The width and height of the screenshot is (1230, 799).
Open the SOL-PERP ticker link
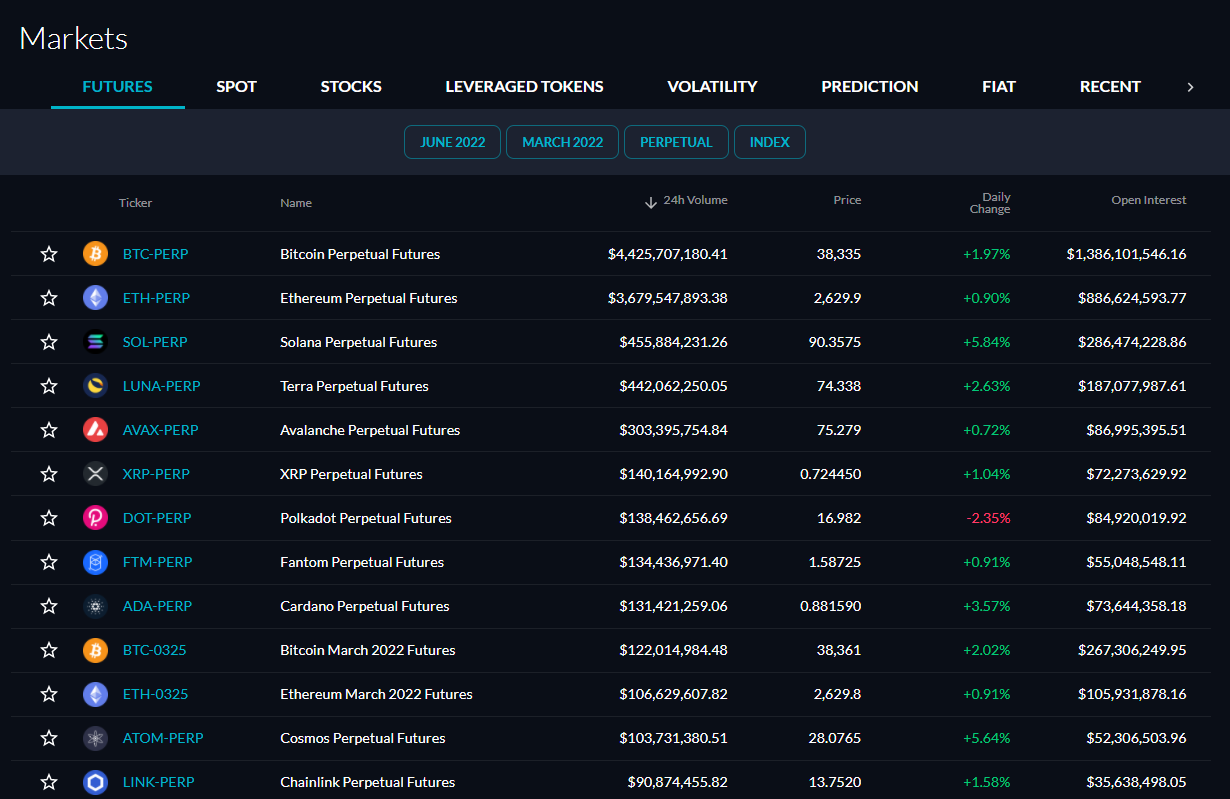pyautogui.click(x=155, y=342)
